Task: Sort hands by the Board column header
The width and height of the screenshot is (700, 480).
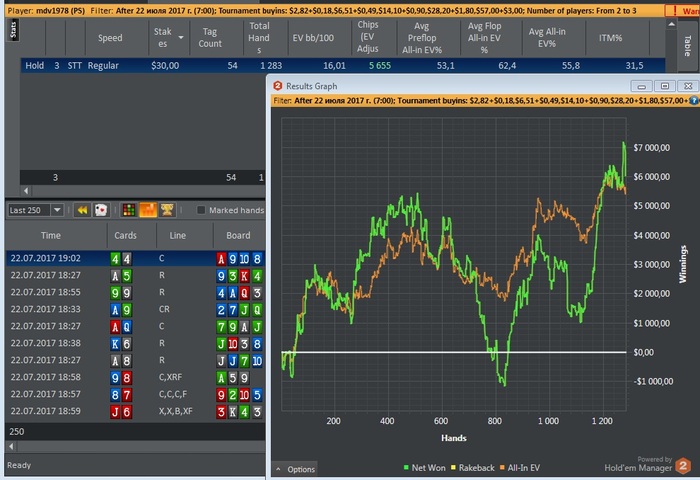Action: 238,235
